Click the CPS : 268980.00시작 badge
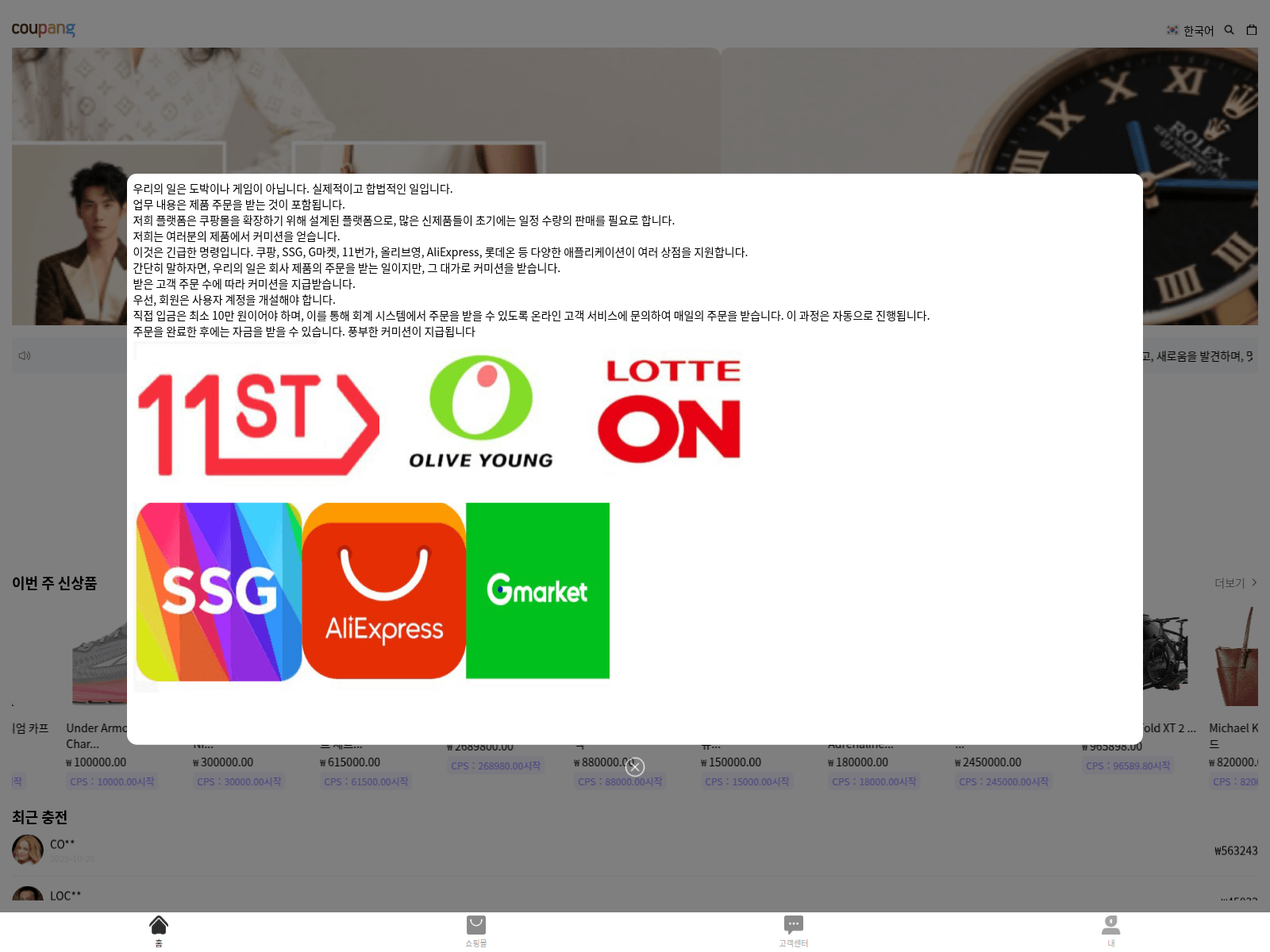Screen dimensions: 1270x952 (495, 766)
